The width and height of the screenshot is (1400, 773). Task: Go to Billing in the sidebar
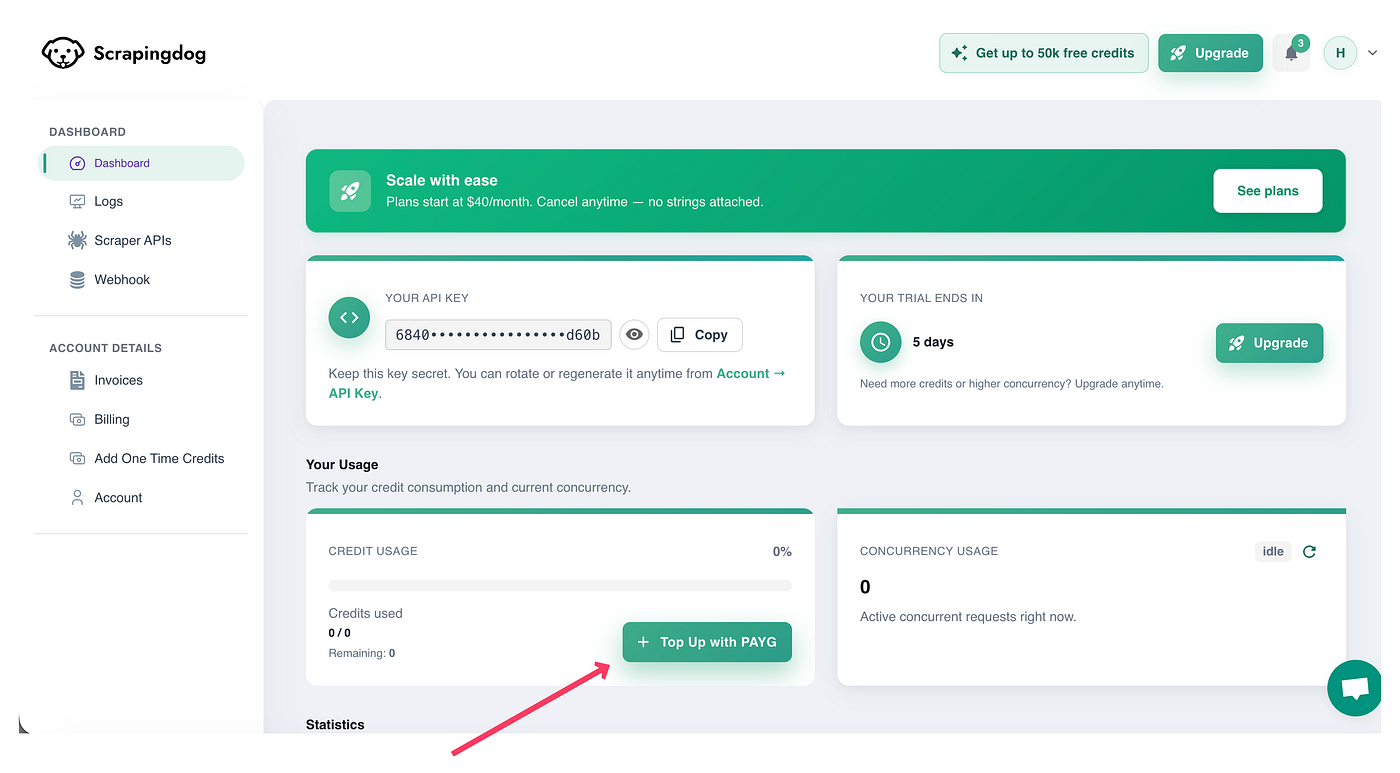coord(112,419)
